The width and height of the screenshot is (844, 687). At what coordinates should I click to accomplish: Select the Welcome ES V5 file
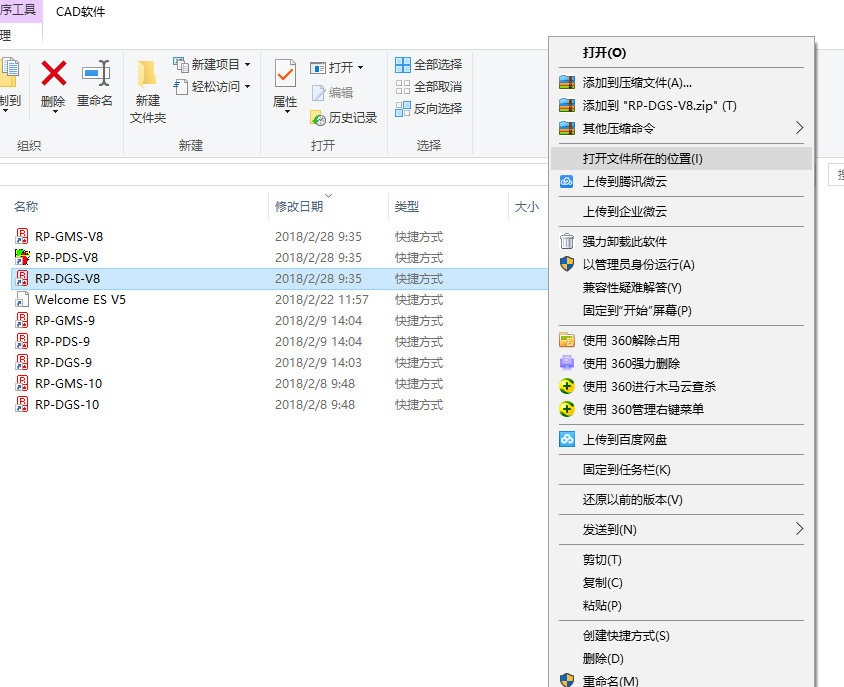point(80,300)
